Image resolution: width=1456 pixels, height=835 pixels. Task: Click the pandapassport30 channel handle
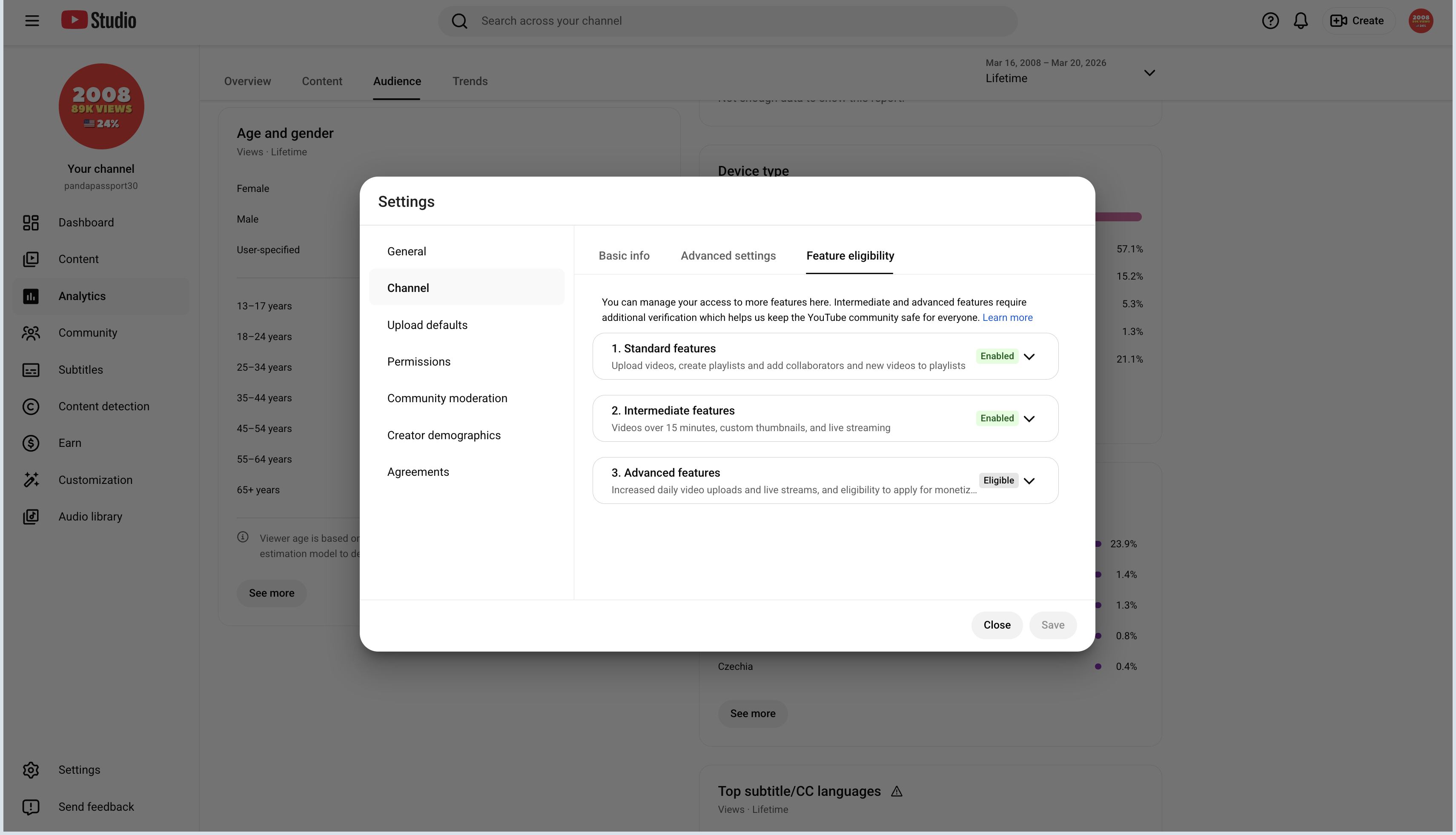tap(101, 186)
